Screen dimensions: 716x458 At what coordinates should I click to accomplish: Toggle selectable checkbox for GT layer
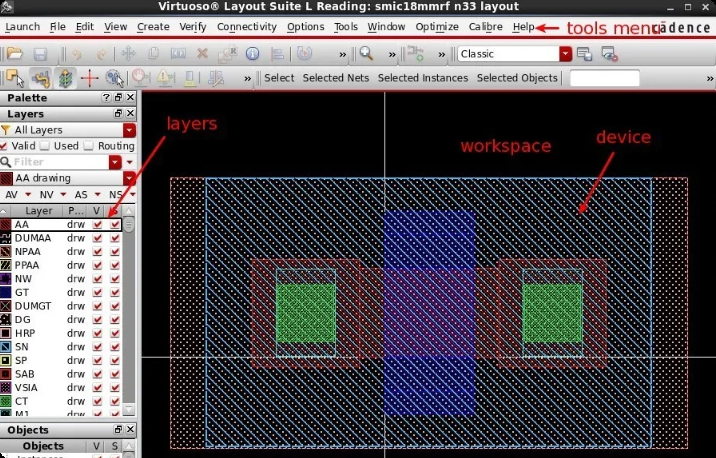(115, 292)
